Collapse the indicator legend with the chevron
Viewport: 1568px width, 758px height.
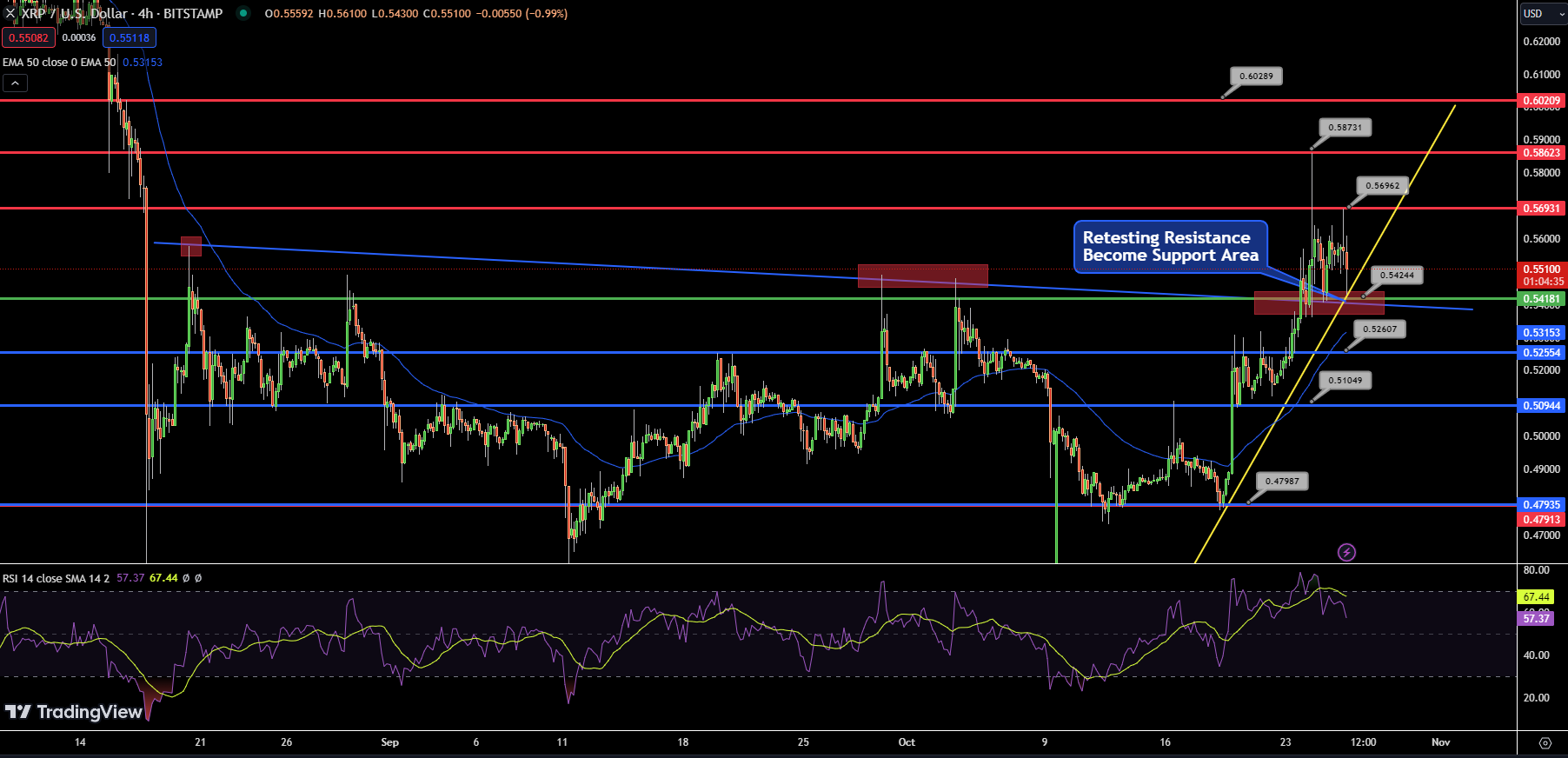[x=15, y=83]
